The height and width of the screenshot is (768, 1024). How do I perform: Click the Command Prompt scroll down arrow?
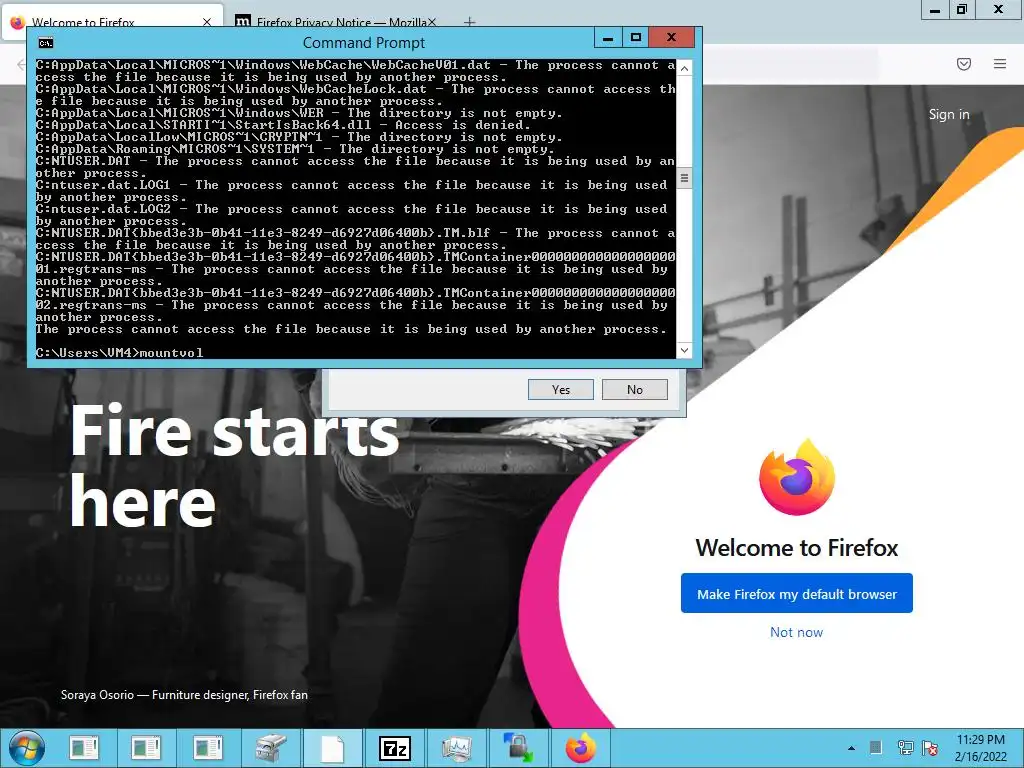pyautogui.click(x=684, y=350)
